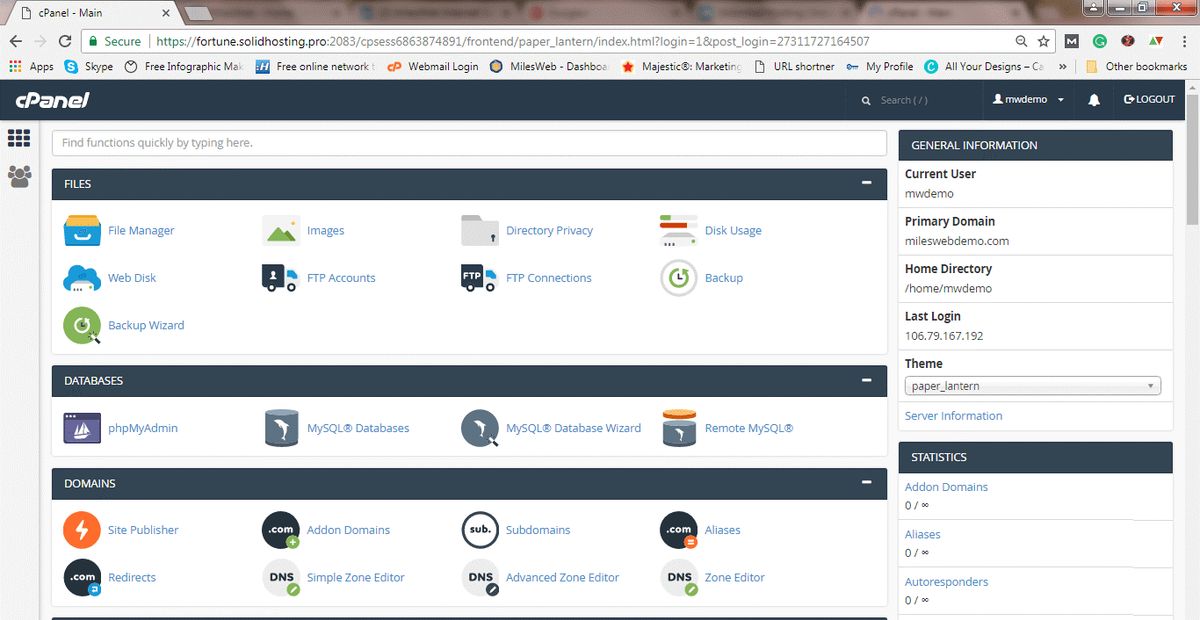Open the Redirects .com icon

coord(82,578)
